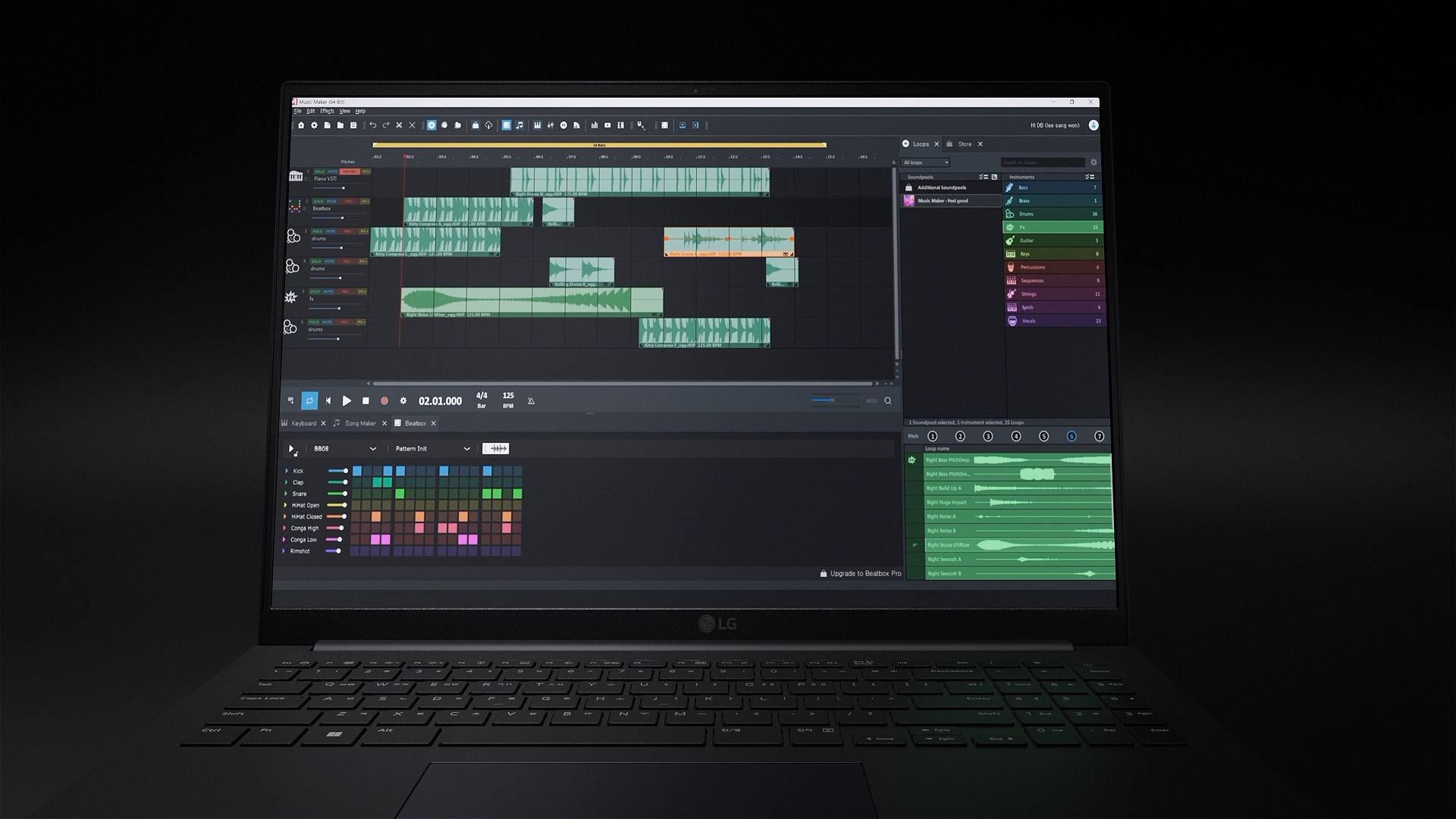The width and height of the screenshot is (1456, 819).
Task: Click the Save project disk icon
Action: pyautogui.click(x=353, y=126)
